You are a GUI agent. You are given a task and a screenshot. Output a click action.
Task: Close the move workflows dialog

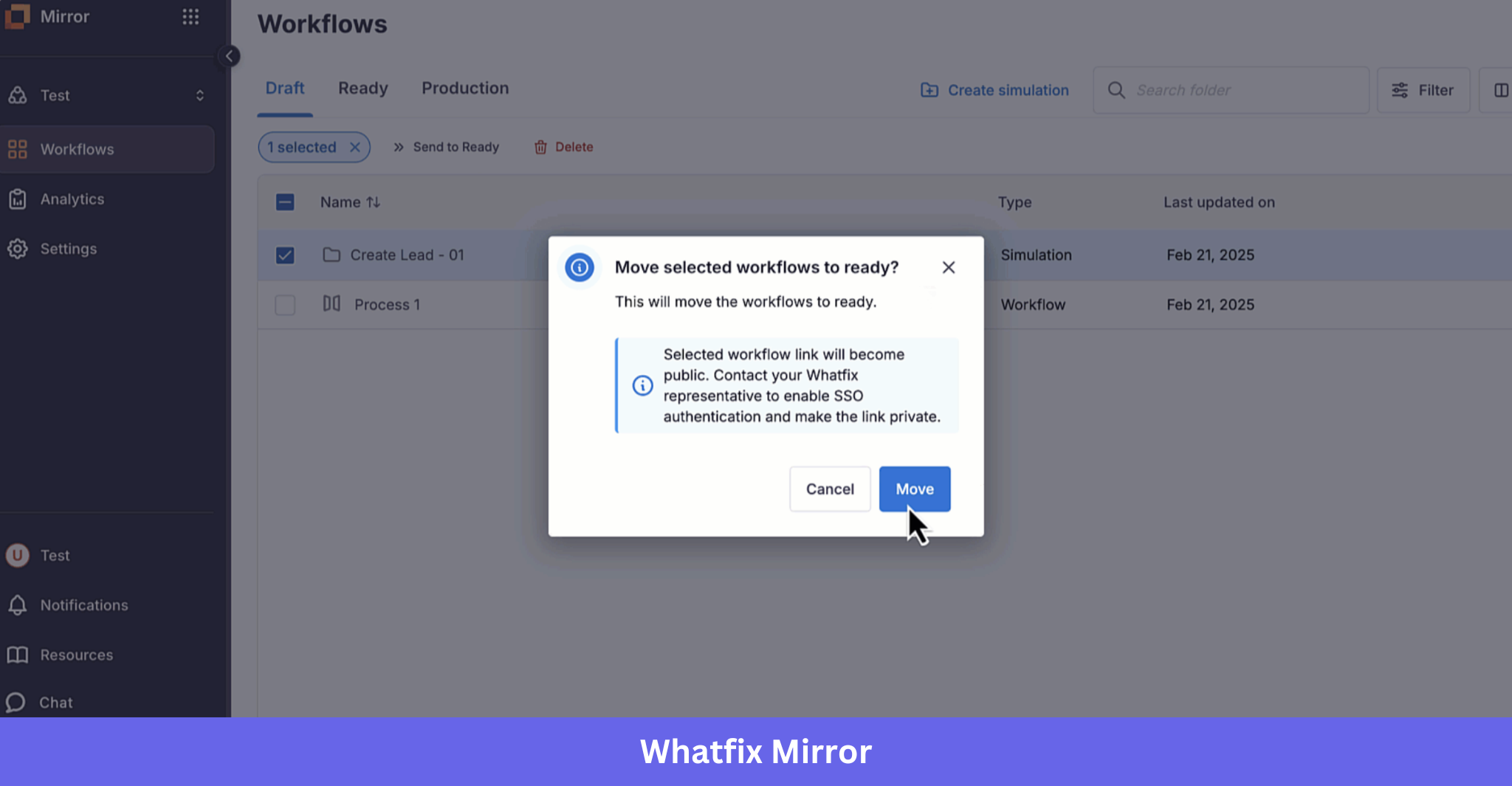pyautogui.click(x=949, y=267)
